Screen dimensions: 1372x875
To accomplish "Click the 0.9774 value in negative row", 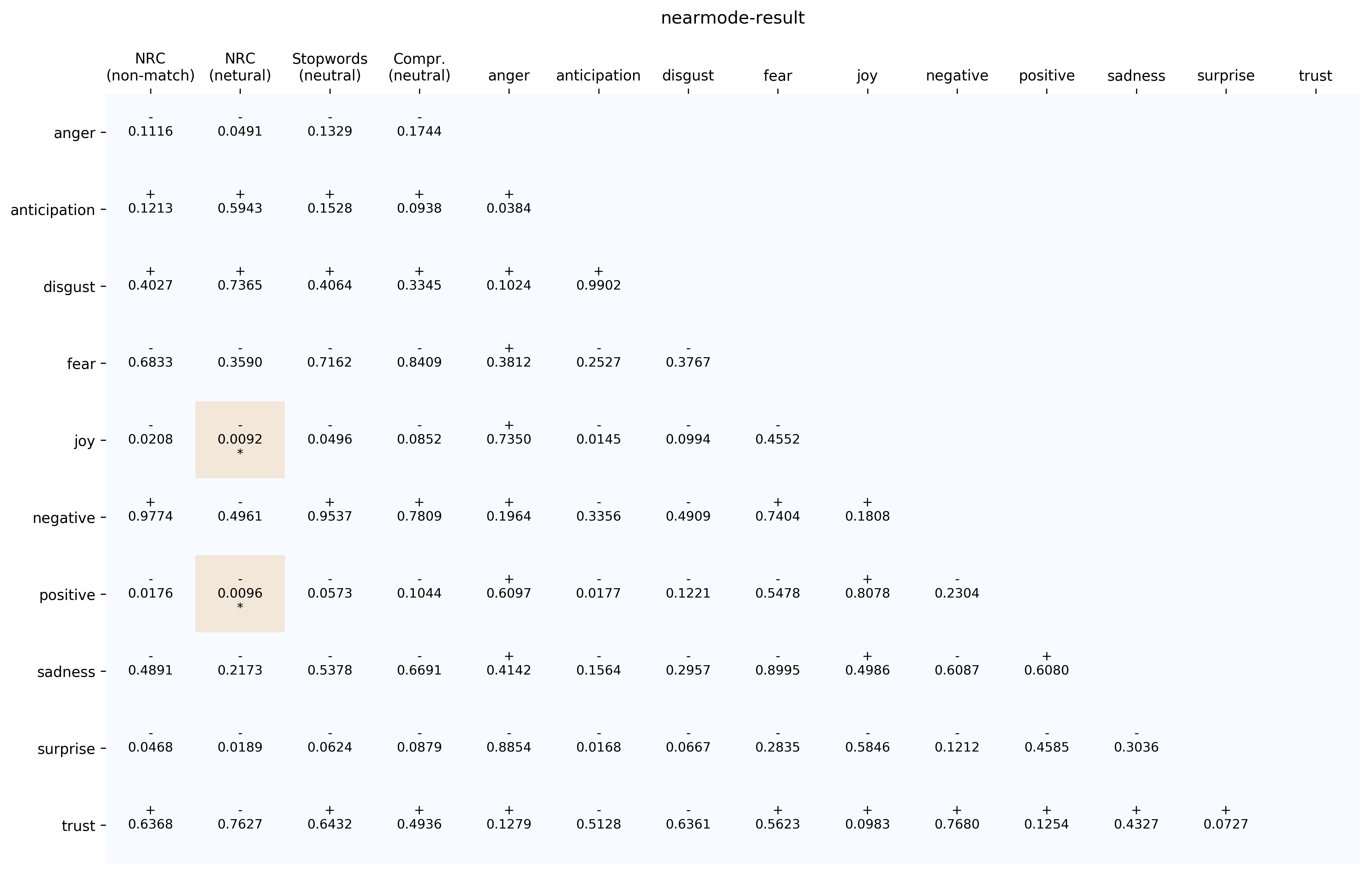I will click(151, 516).
